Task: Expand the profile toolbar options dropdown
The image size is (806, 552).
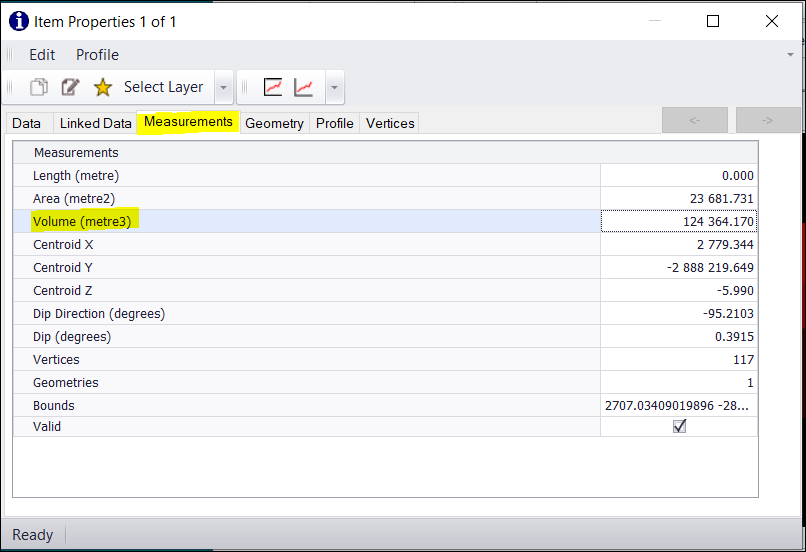Action: (334, 88)
